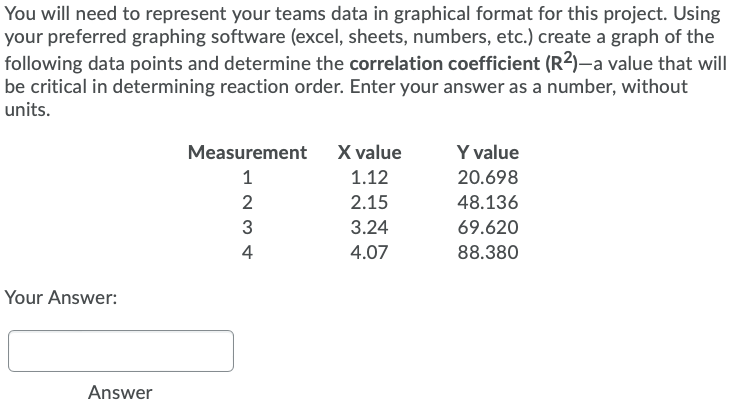This screenshot has width=732, height=410.
Task: Click measurement number 3 in the table
Action: pos(247,227)
